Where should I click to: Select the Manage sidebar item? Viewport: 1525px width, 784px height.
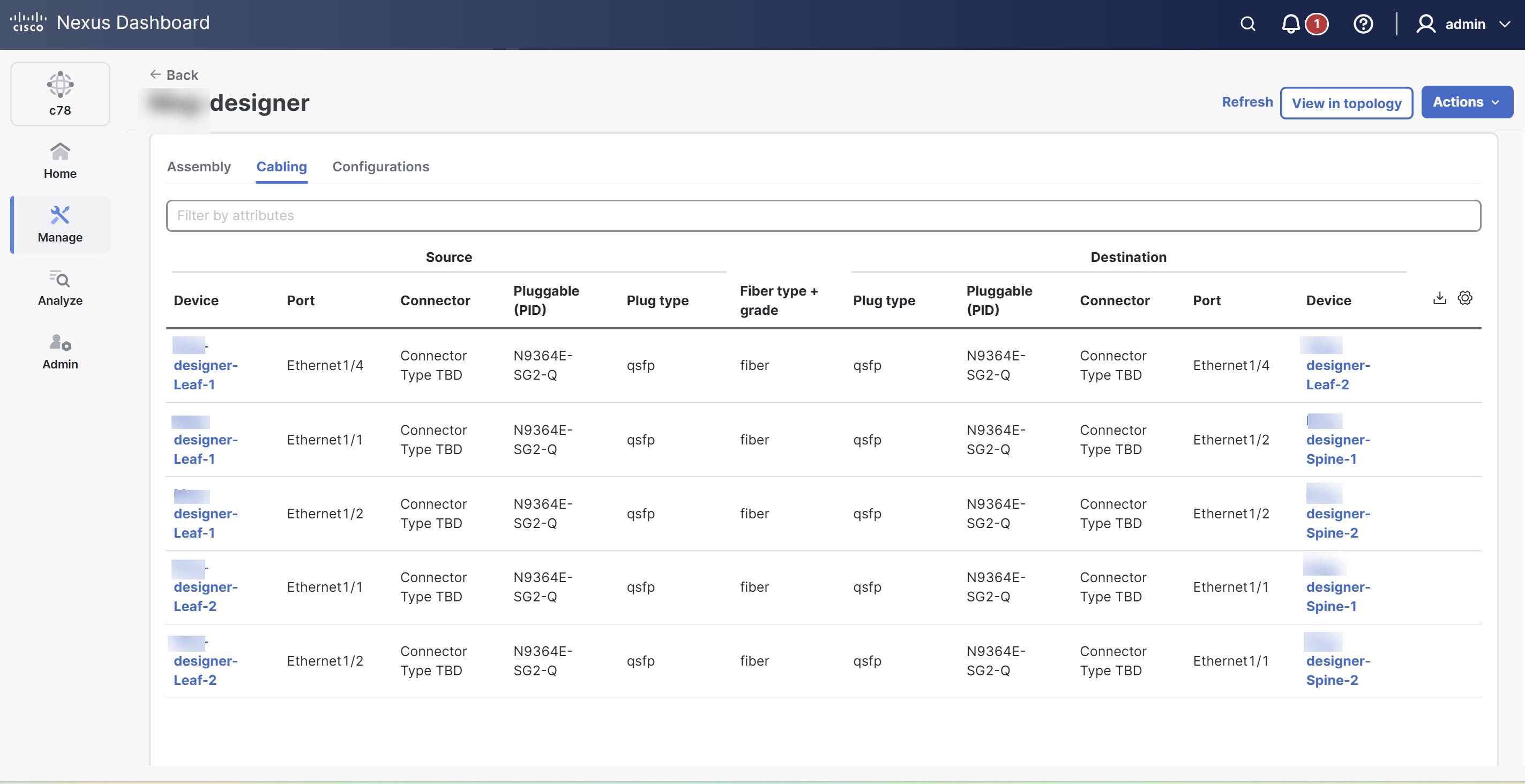[60, 224]
